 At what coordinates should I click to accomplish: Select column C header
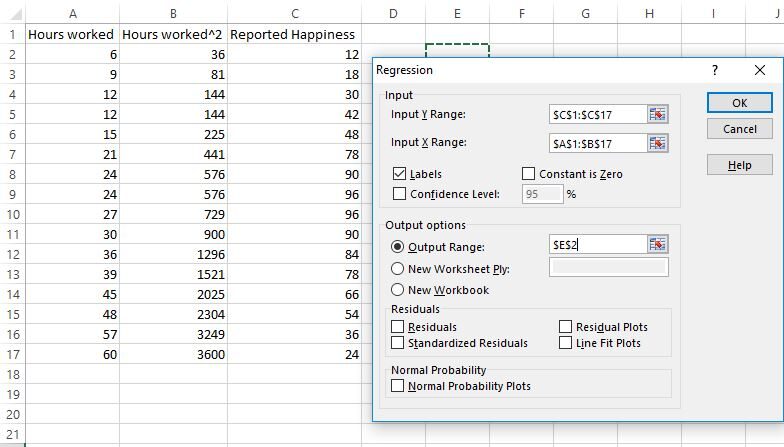pyautogui.click(x=294, y=14)
